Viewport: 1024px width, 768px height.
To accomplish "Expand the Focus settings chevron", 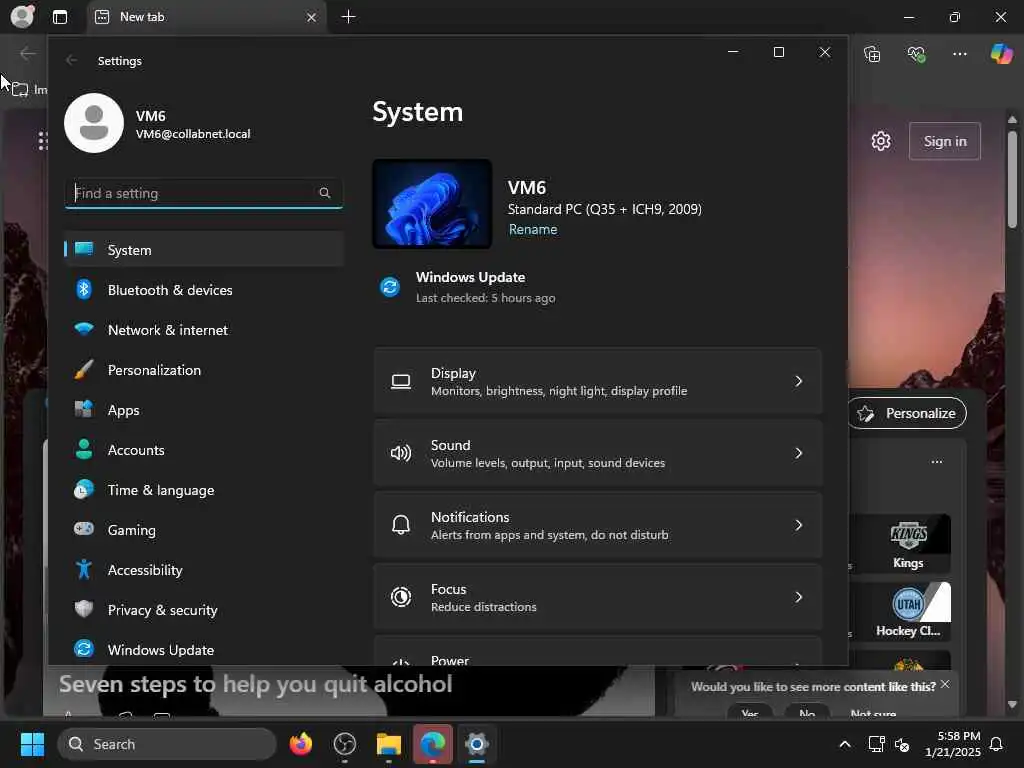I will tap(798, 597).
